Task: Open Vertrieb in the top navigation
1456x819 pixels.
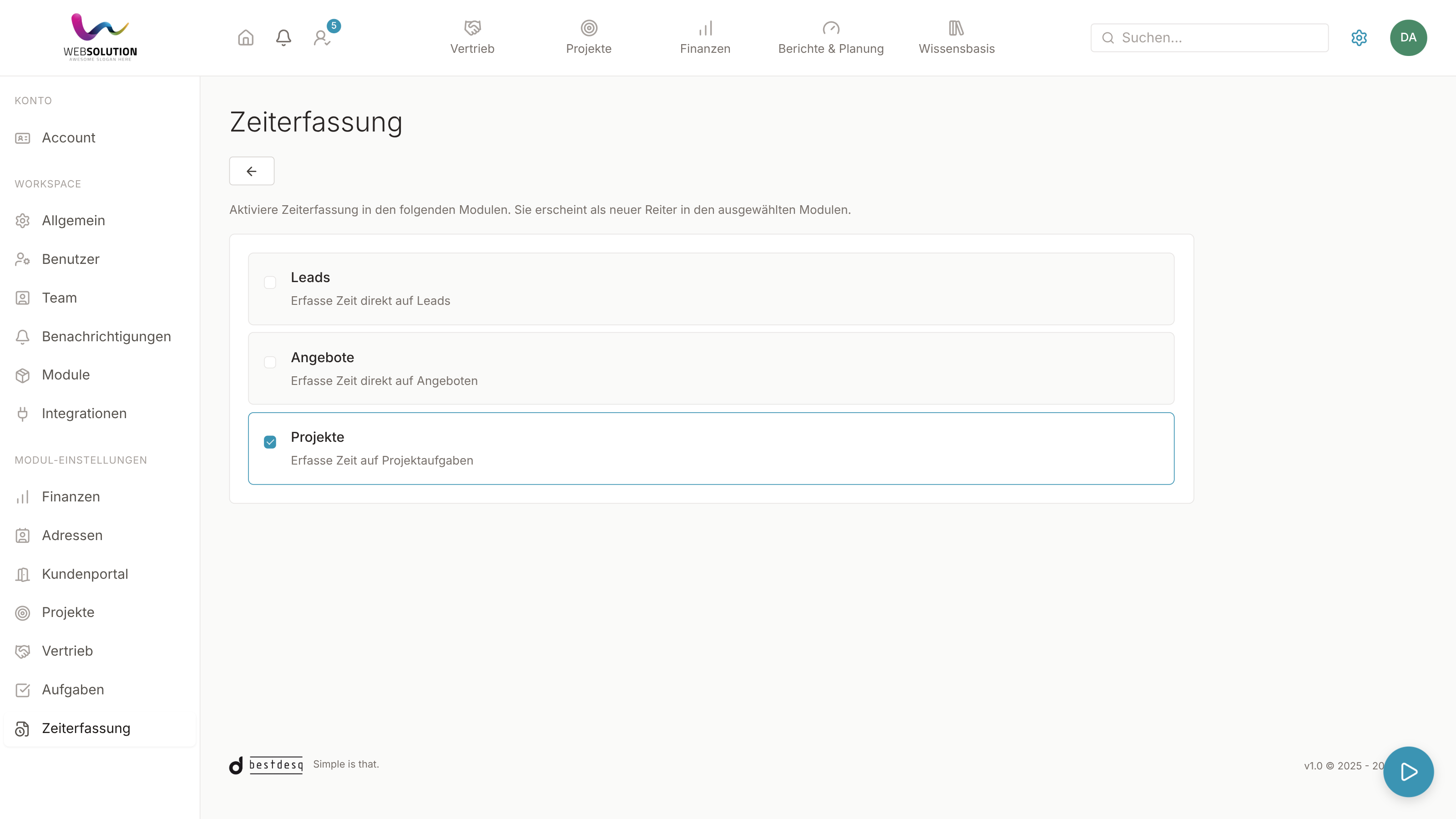Action: coord(473,38)
